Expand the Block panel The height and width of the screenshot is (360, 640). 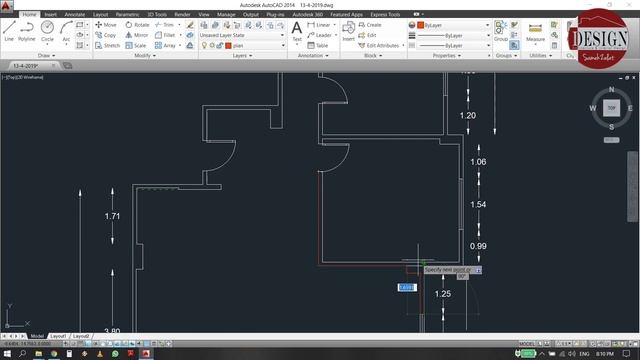click(x=373, y=55)
